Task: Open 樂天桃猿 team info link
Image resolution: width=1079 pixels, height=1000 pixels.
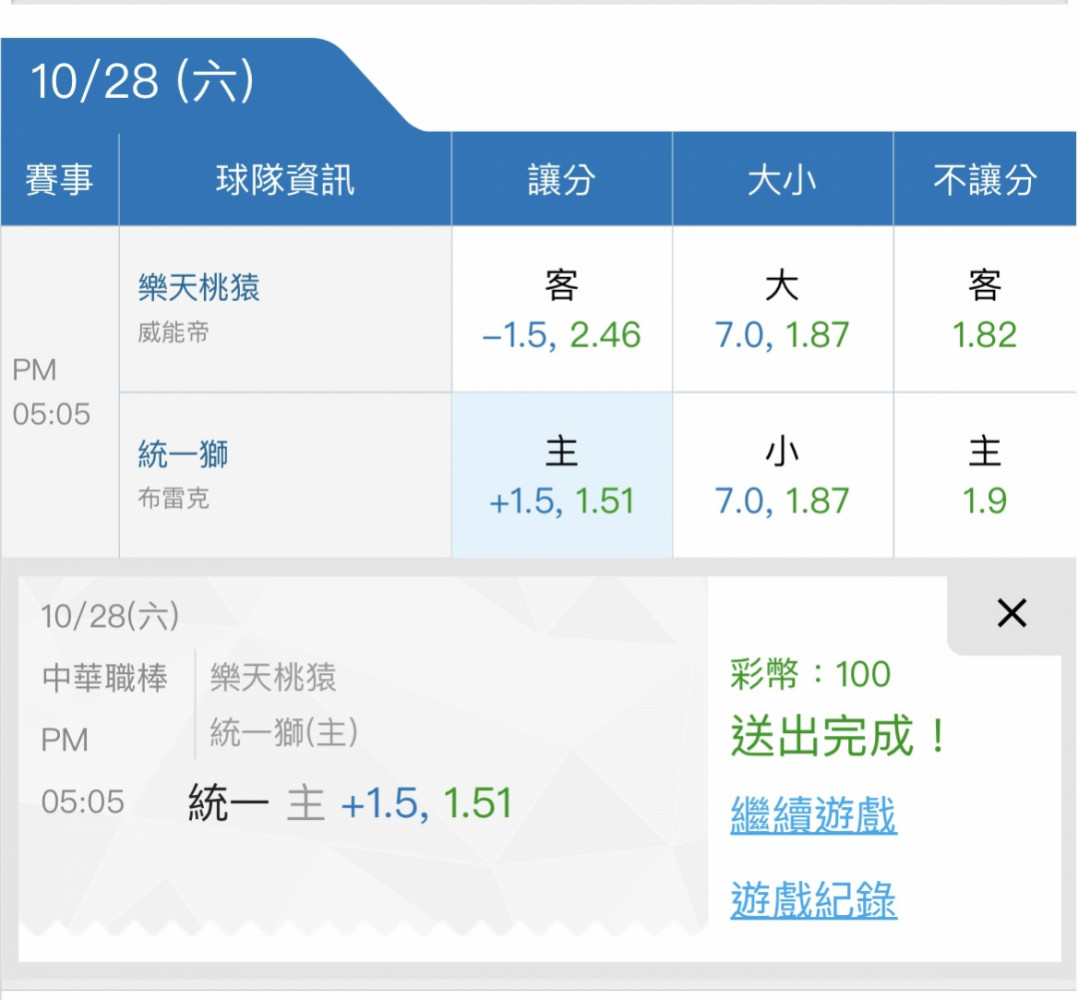Action: pos(199,286)
